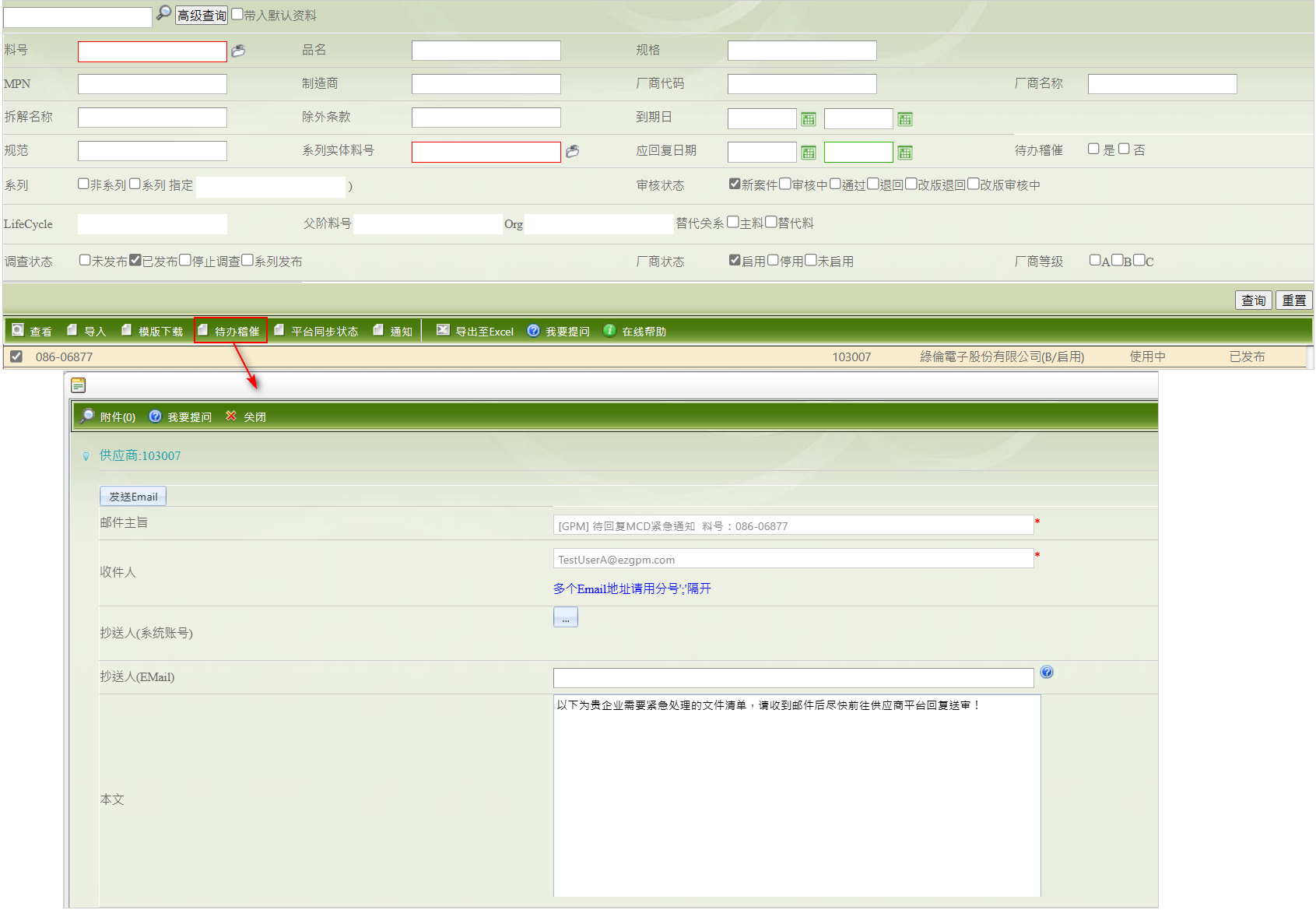This screenshot has height=910, width=1316.
Task: Click the help icon beside 抄送人(EMail) field
Action: click(x=1047, y=673)
